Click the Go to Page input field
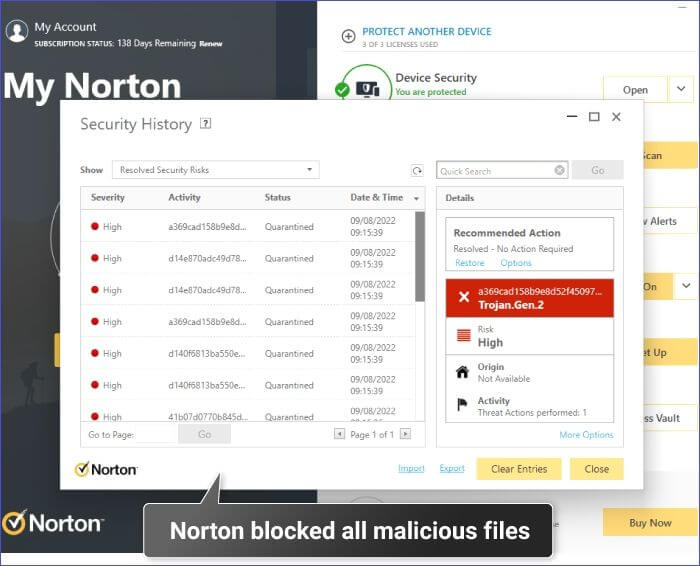Image resolution: width=700 pixels, height=566 pixels. pyautogui.click(x=157, y=434)
